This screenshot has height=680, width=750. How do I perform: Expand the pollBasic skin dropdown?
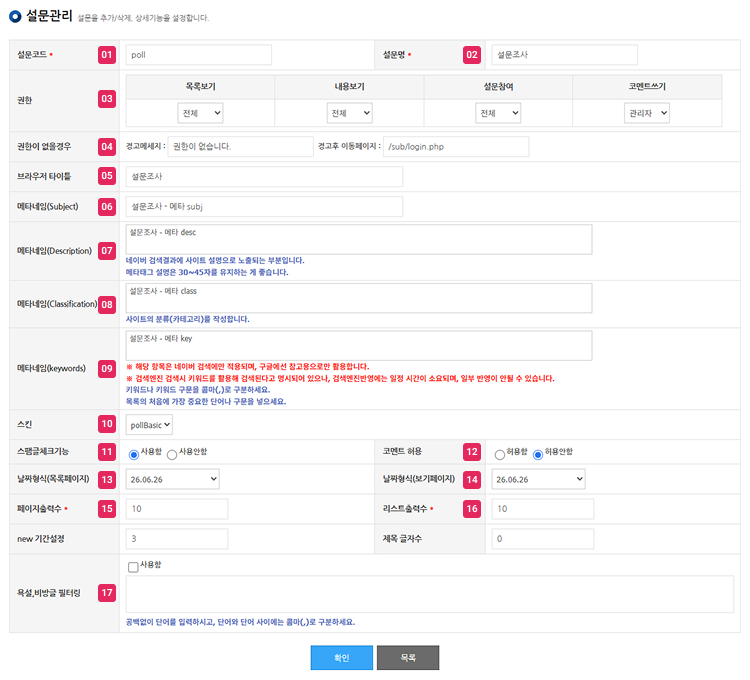coord(149,425)
